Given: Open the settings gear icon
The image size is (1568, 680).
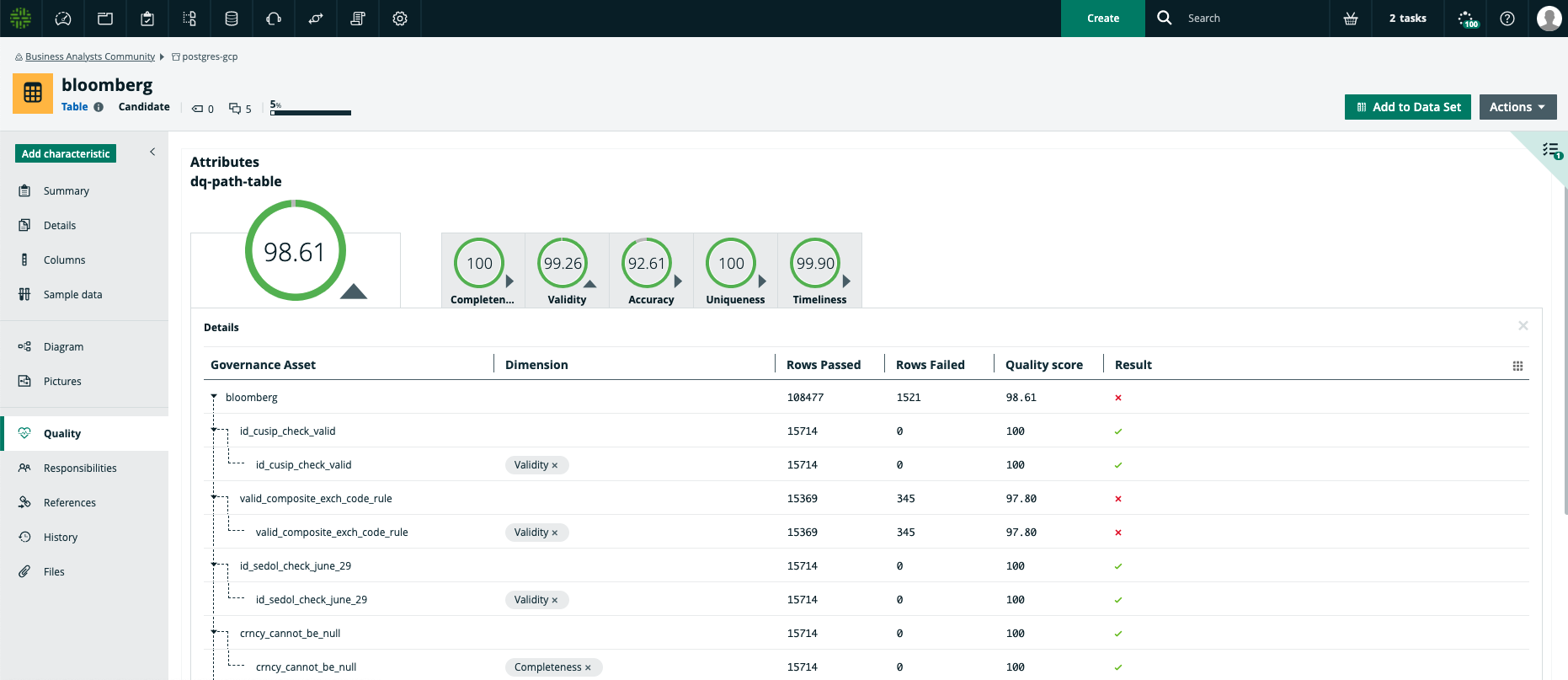Looking at the screenshot, I should (x=400, y=19).
